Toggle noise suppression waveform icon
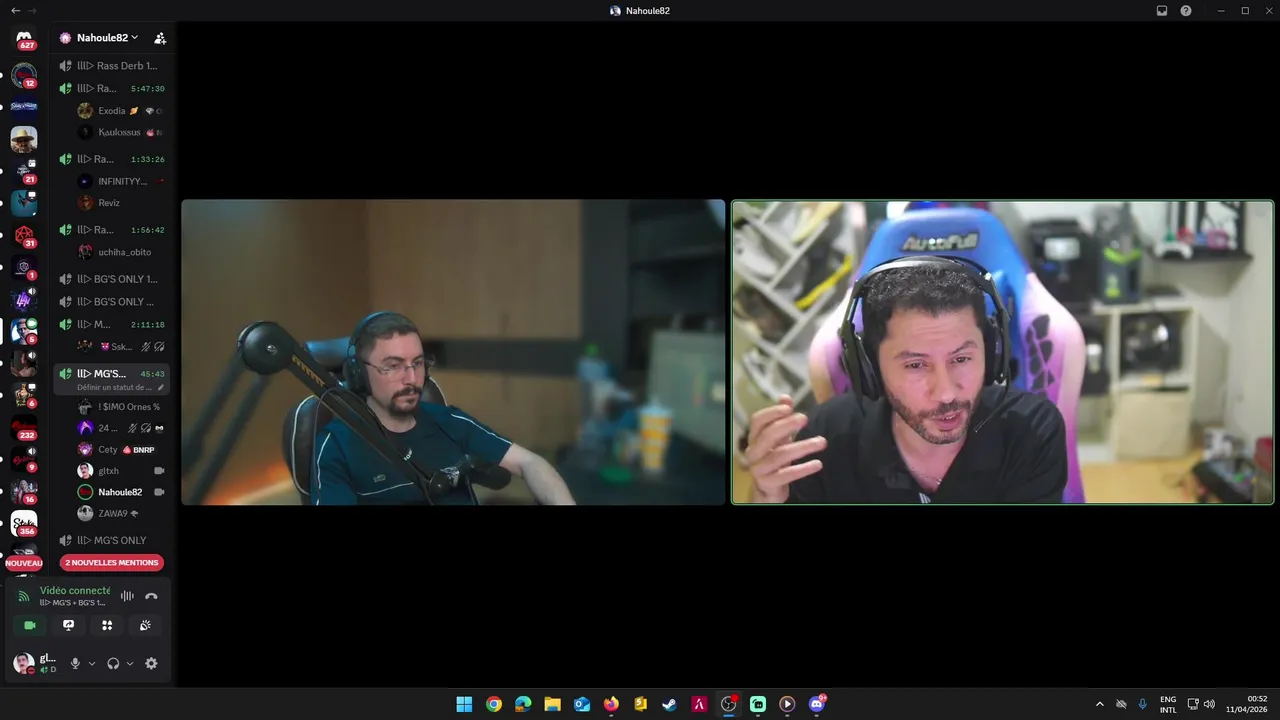Image resolution: width=1280 pixels, height=720 pixels. (x=127, y=596)
